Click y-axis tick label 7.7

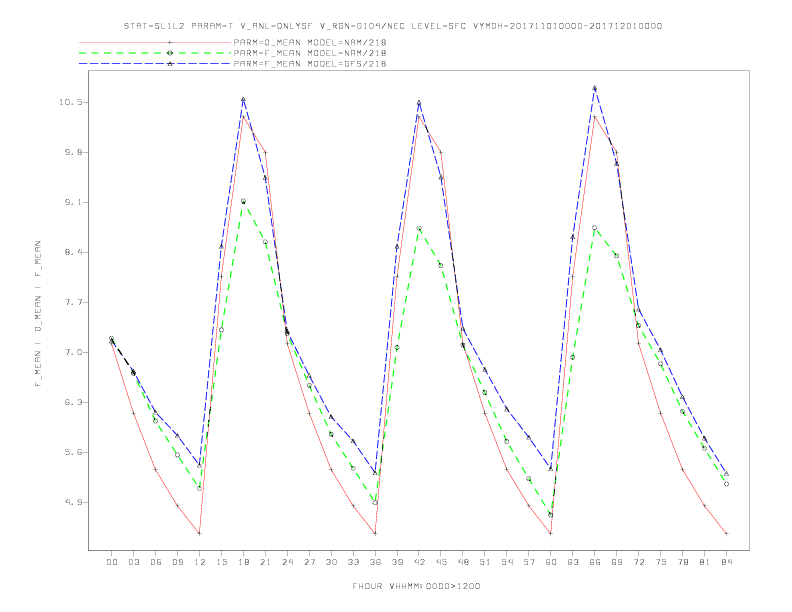(x=73, y=302)
